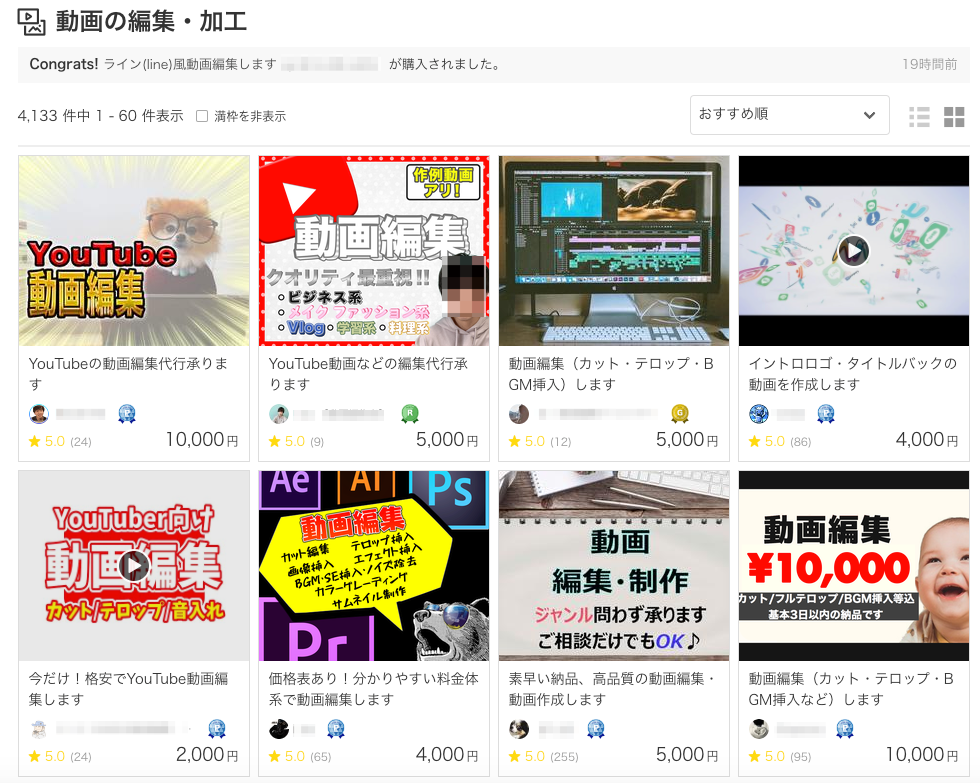Image resolution: width=980 pixels, height=783 pixels.
Task: Open seller avatar on "素早い納品" listing
Action: tap(519, 729)
